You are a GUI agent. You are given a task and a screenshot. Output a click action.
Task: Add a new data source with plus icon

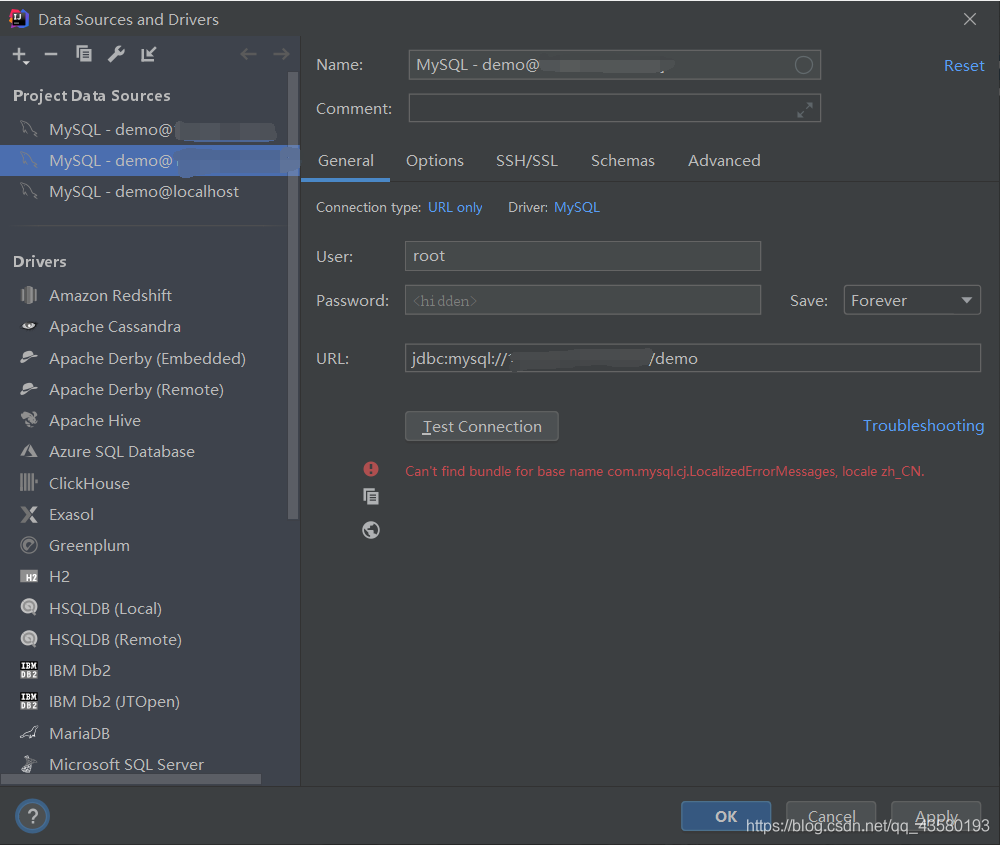point(20,55)
